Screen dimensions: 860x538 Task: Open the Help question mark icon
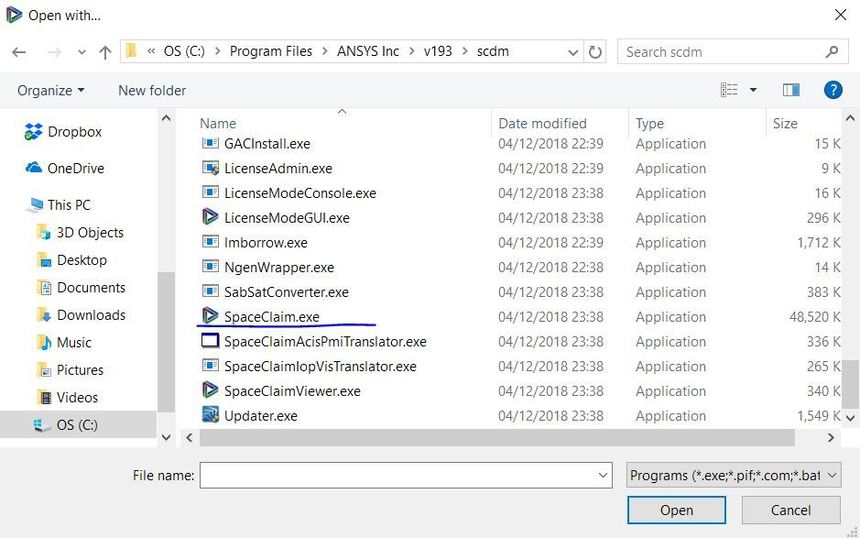tap(833, 89)
